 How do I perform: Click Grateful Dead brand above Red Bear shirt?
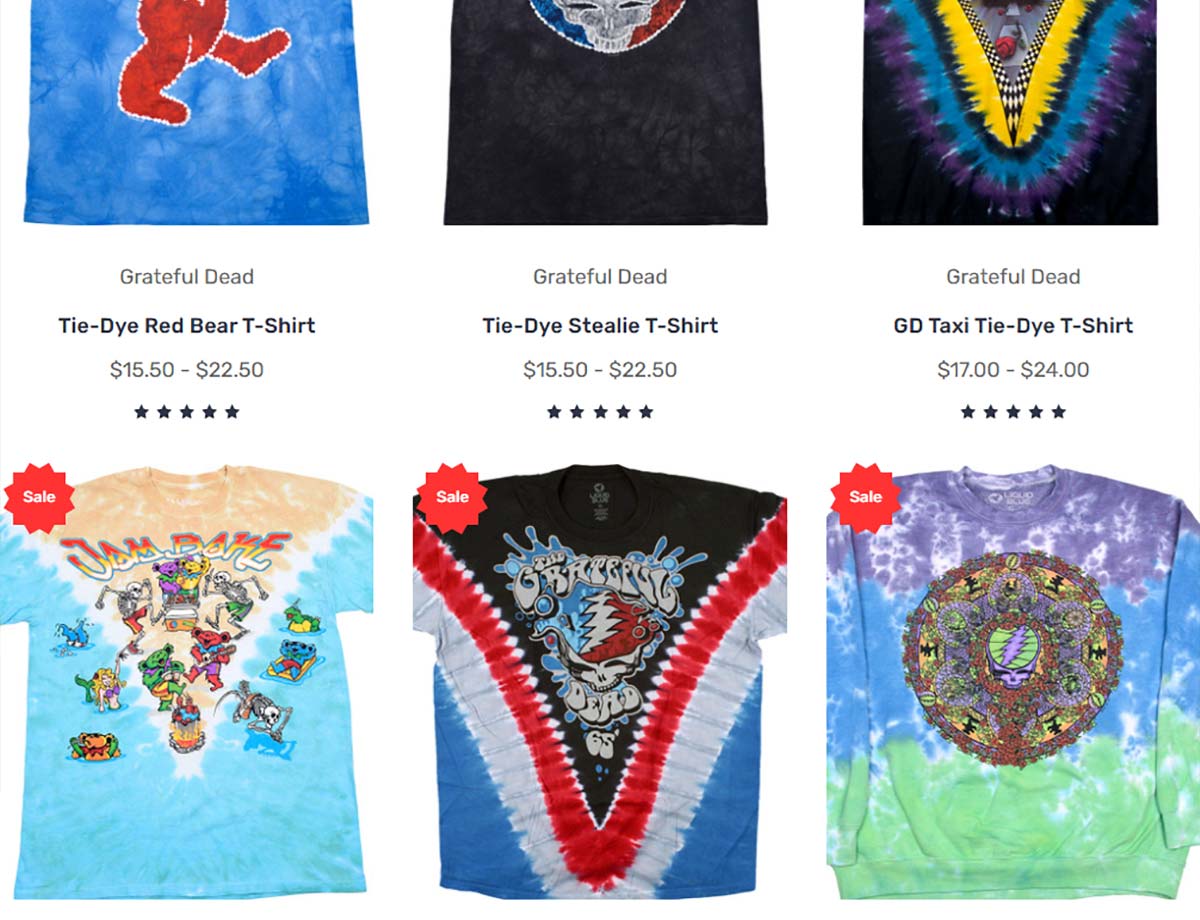pyautogui.click(x=187, y=277)
